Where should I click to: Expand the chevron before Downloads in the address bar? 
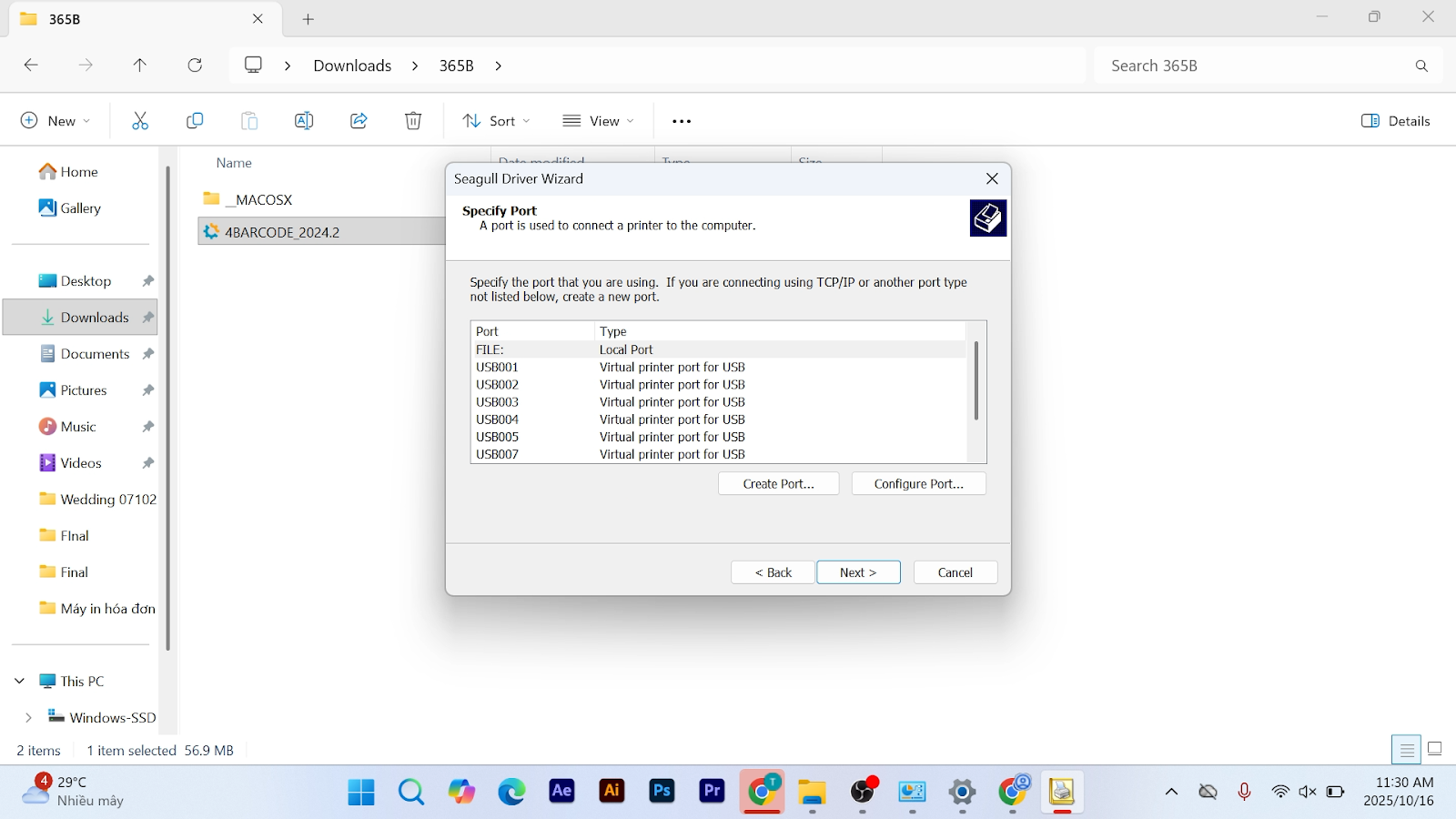click(288, 66)
